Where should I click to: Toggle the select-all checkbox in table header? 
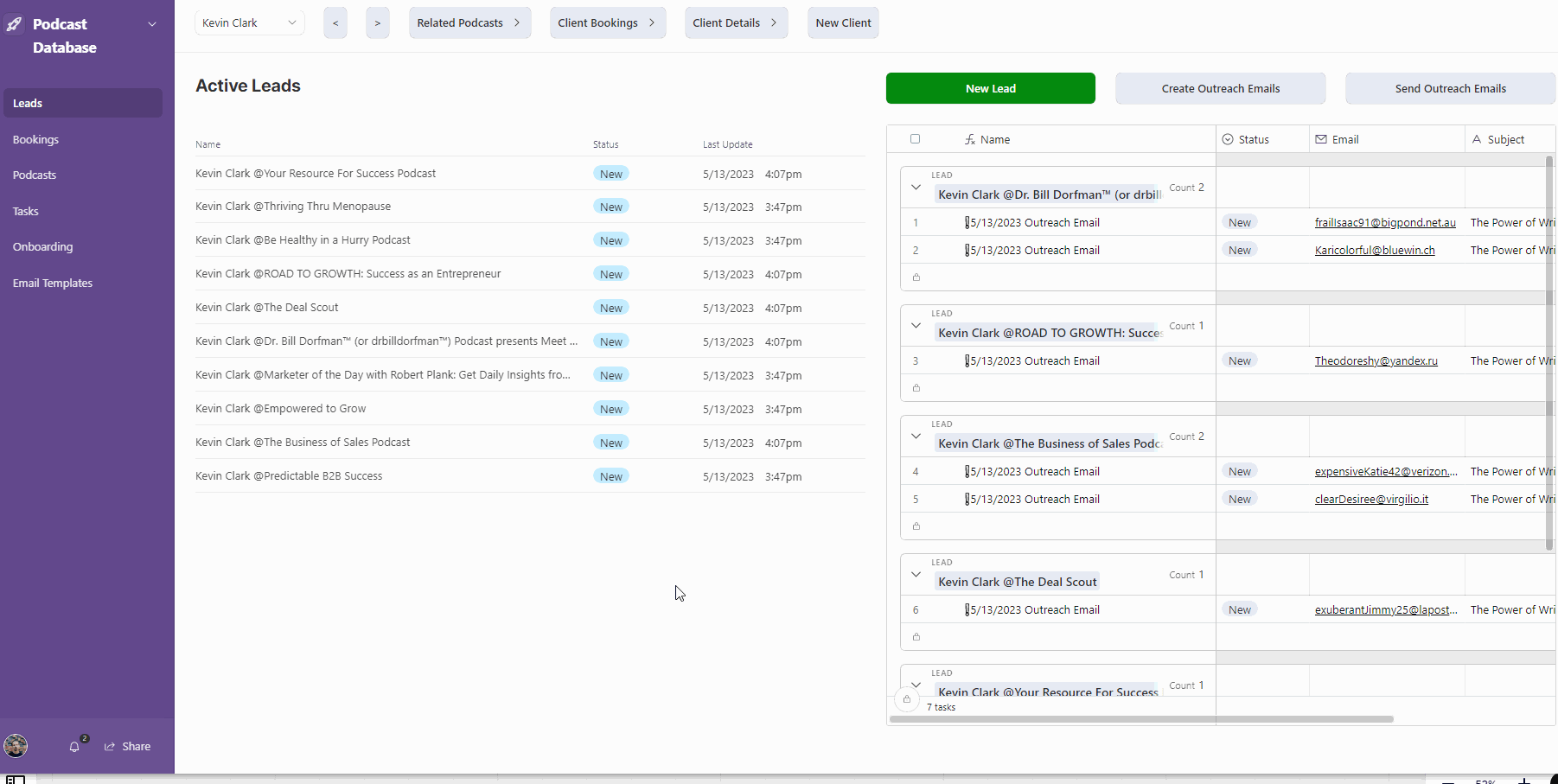coord(915,139)
